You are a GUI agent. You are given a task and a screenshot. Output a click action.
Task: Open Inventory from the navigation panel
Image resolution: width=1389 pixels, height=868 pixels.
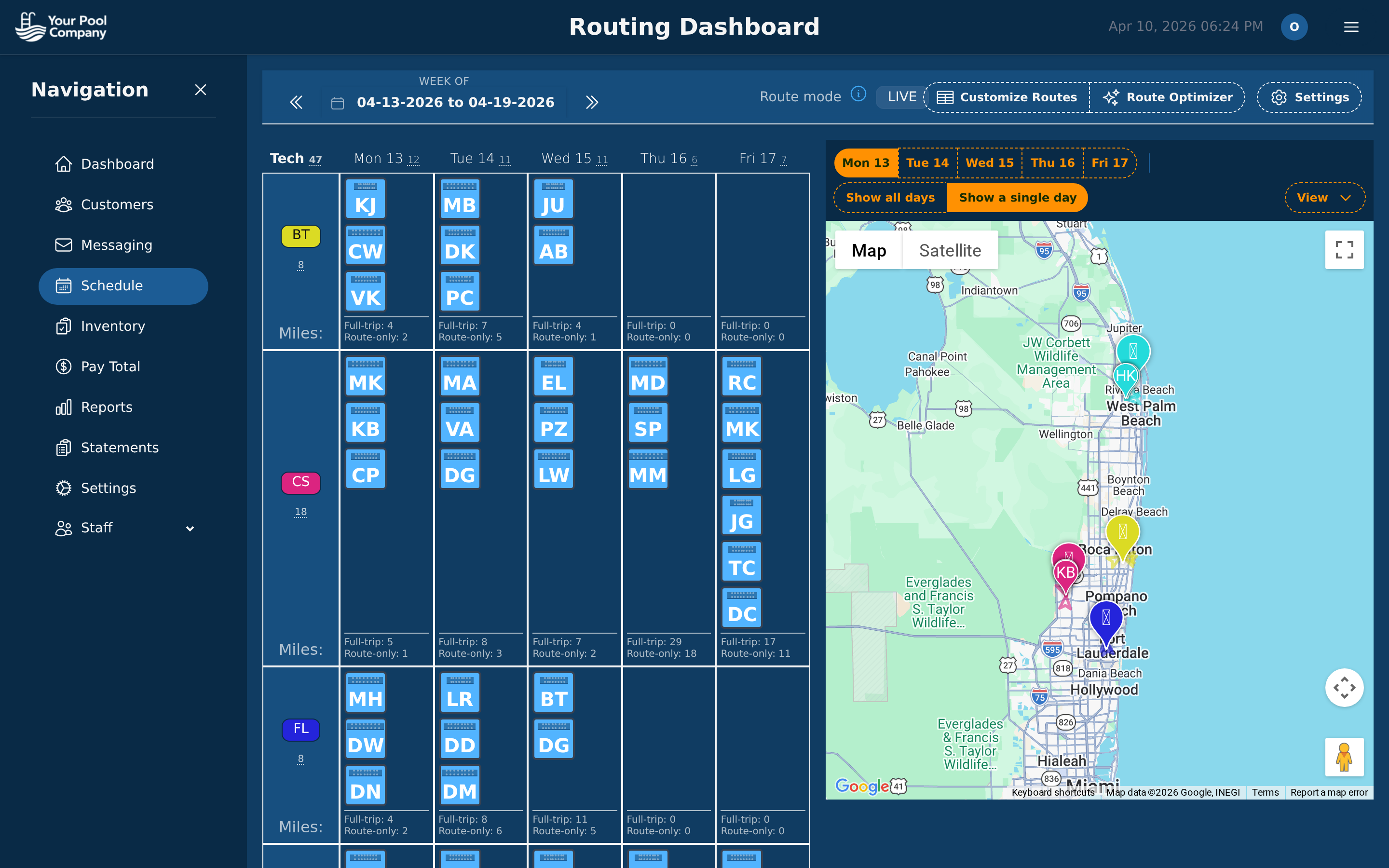click(112, 326)
